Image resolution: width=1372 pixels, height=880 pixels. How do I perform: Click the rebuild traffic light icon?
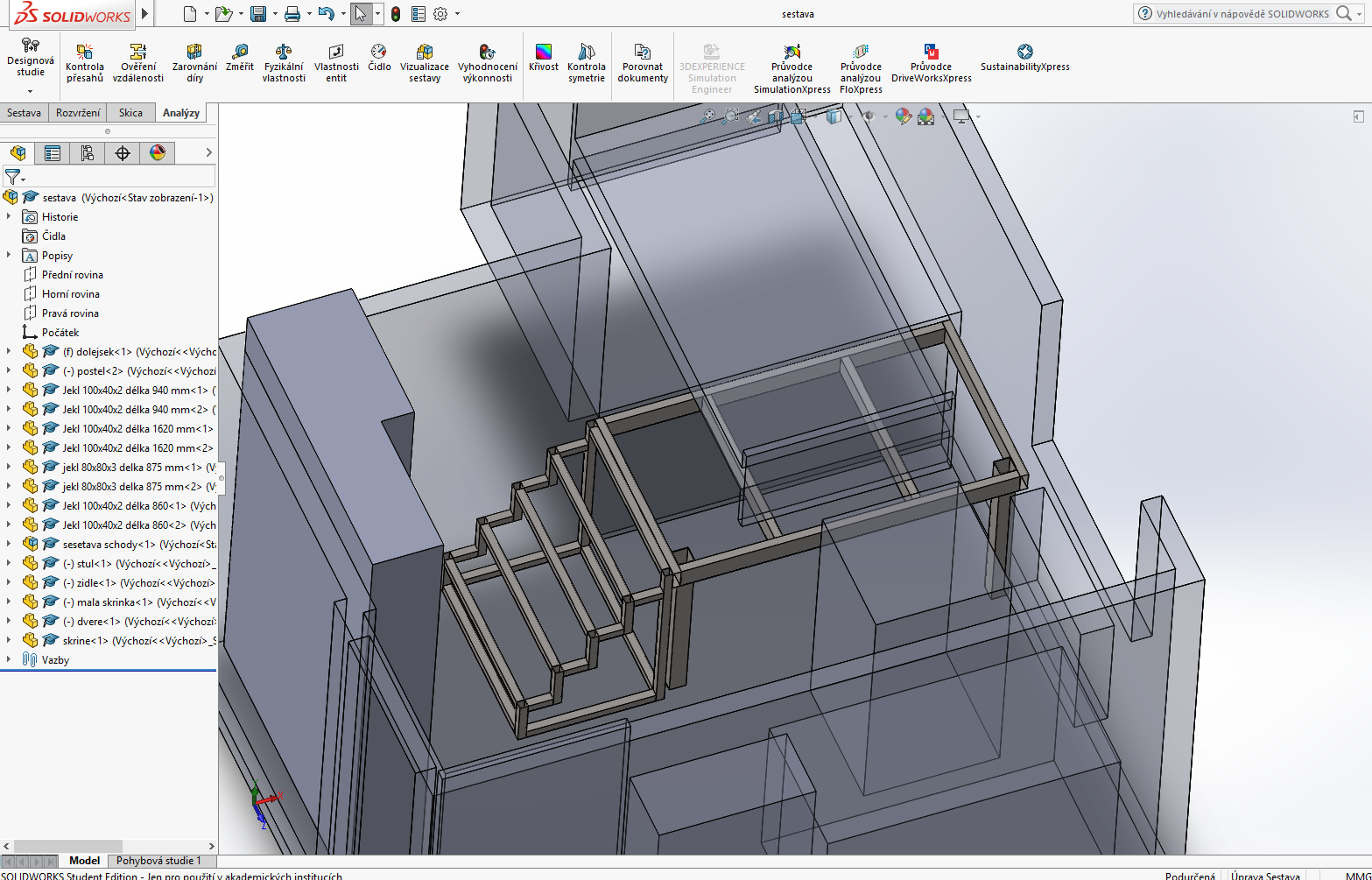click(x=396, y=14)
